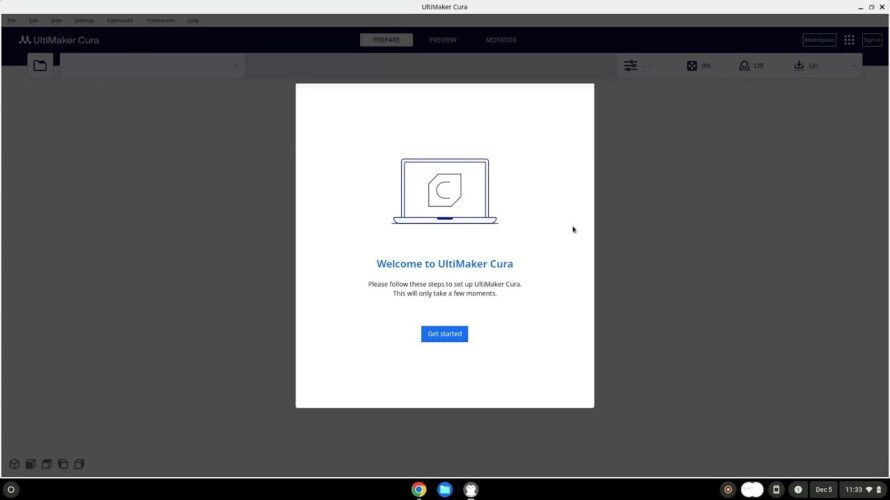Open the Extensions menu
Screen dimensions: 890x500
[x=120, y=20]
